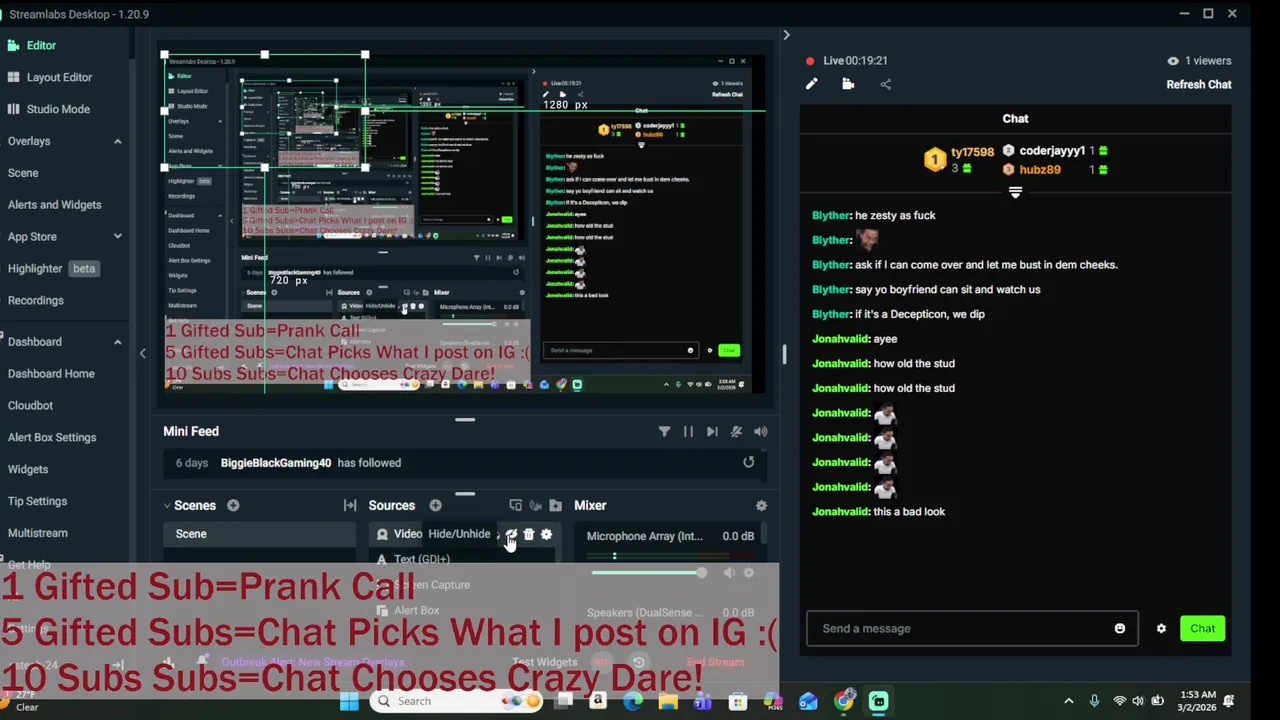Open scene transitions settings

pos(350,506)
